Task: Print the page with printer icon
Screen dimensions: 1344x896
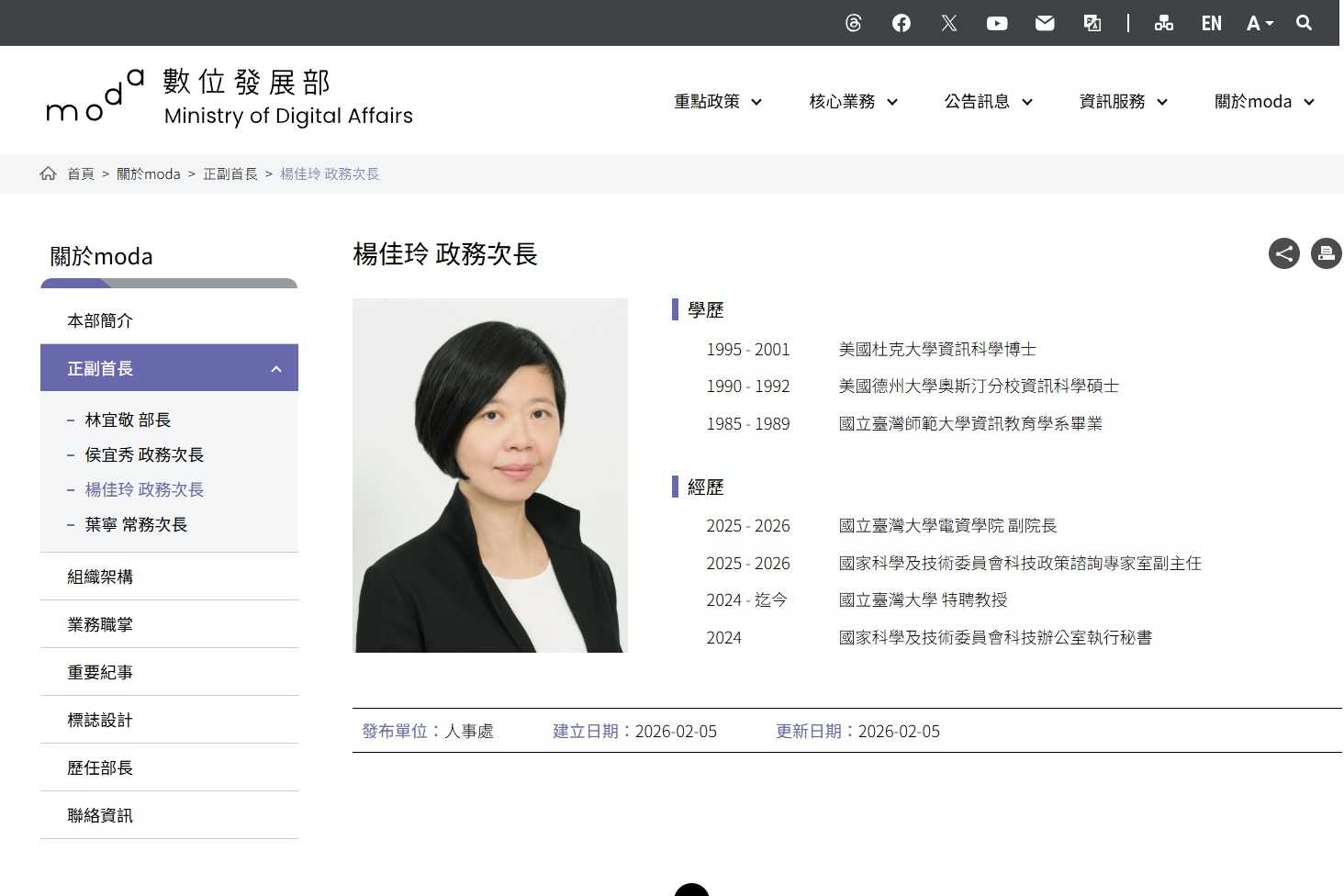Action: pos(1326,253)
